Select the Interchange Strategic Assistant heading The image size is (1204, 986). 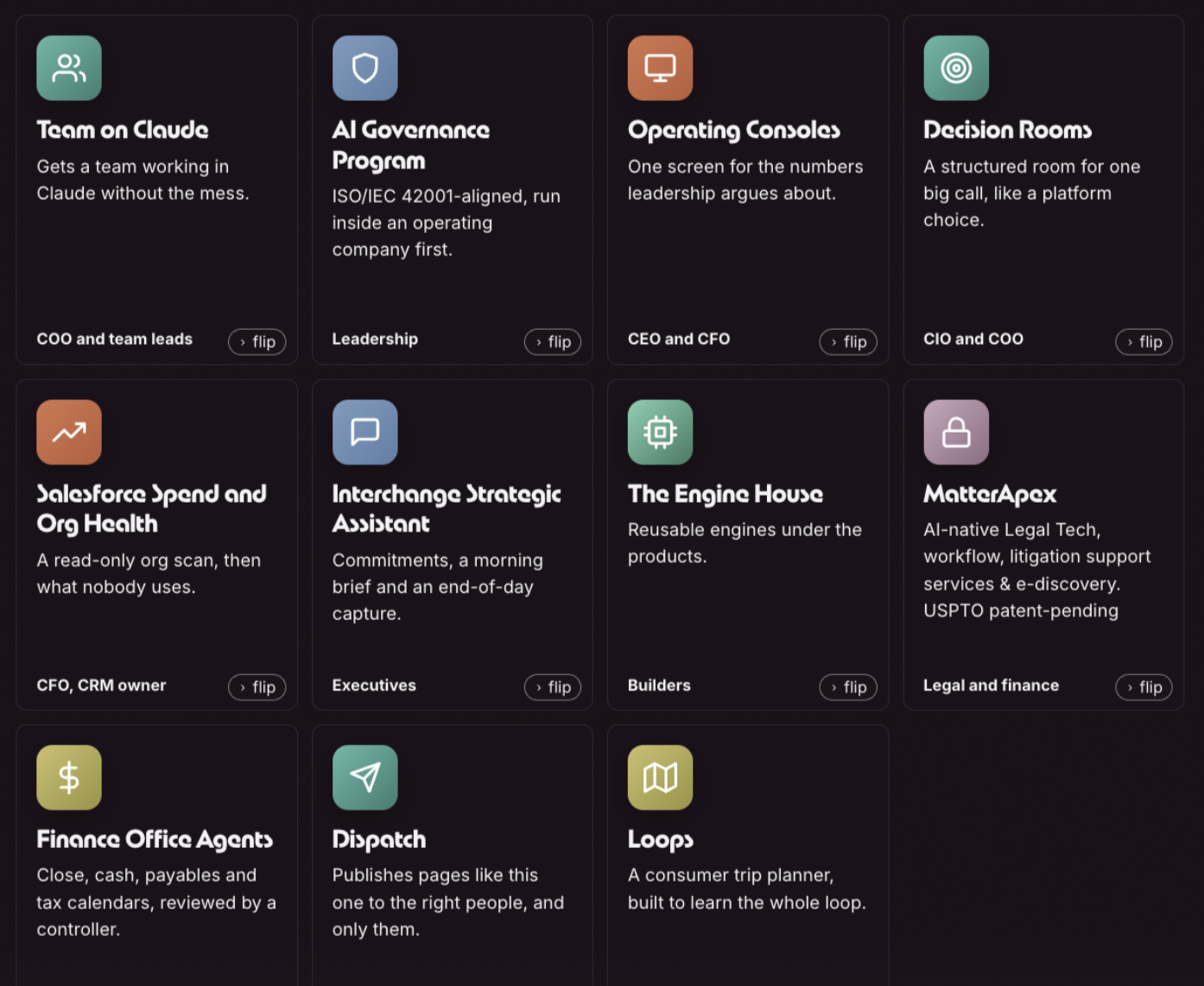point(447,509)
